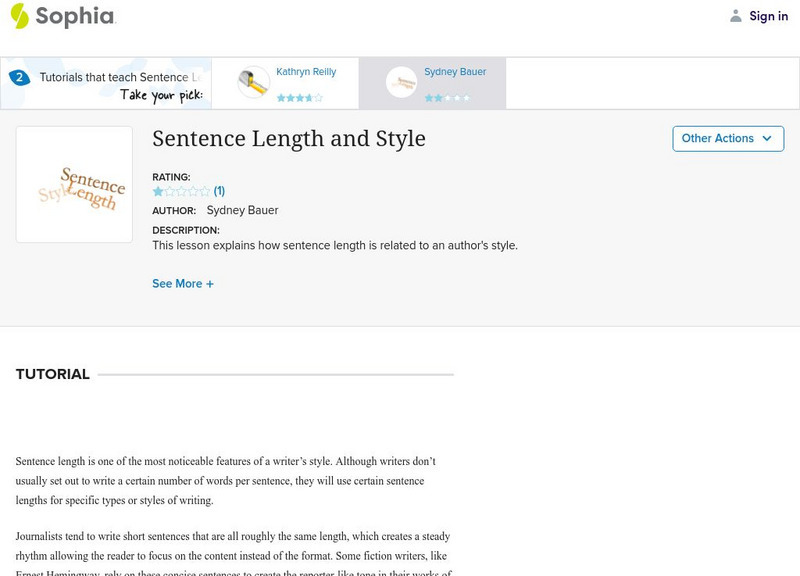This screenshot has height=576, width=800.
Task: Click the Sign in link
Action: point(768,16)
